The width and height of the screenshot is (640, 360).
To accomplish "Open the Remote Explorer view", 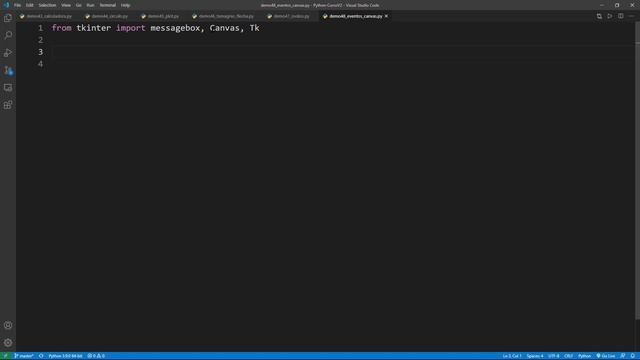I will click(x=8, y=88).
